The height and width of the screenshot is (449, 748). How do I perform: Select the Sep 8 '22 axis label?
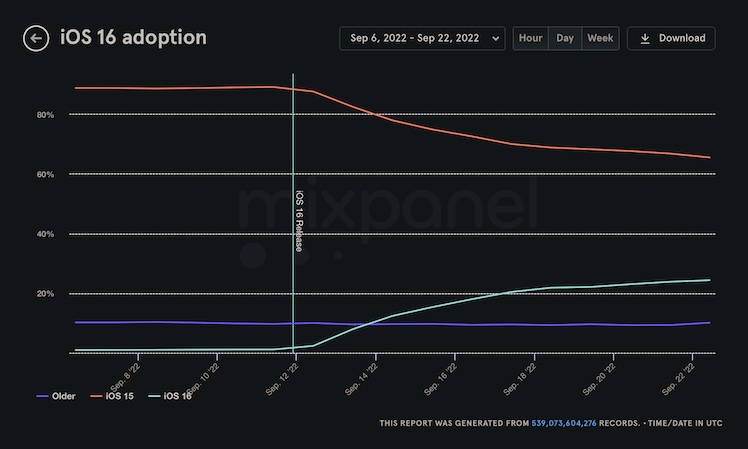[124, 375]
